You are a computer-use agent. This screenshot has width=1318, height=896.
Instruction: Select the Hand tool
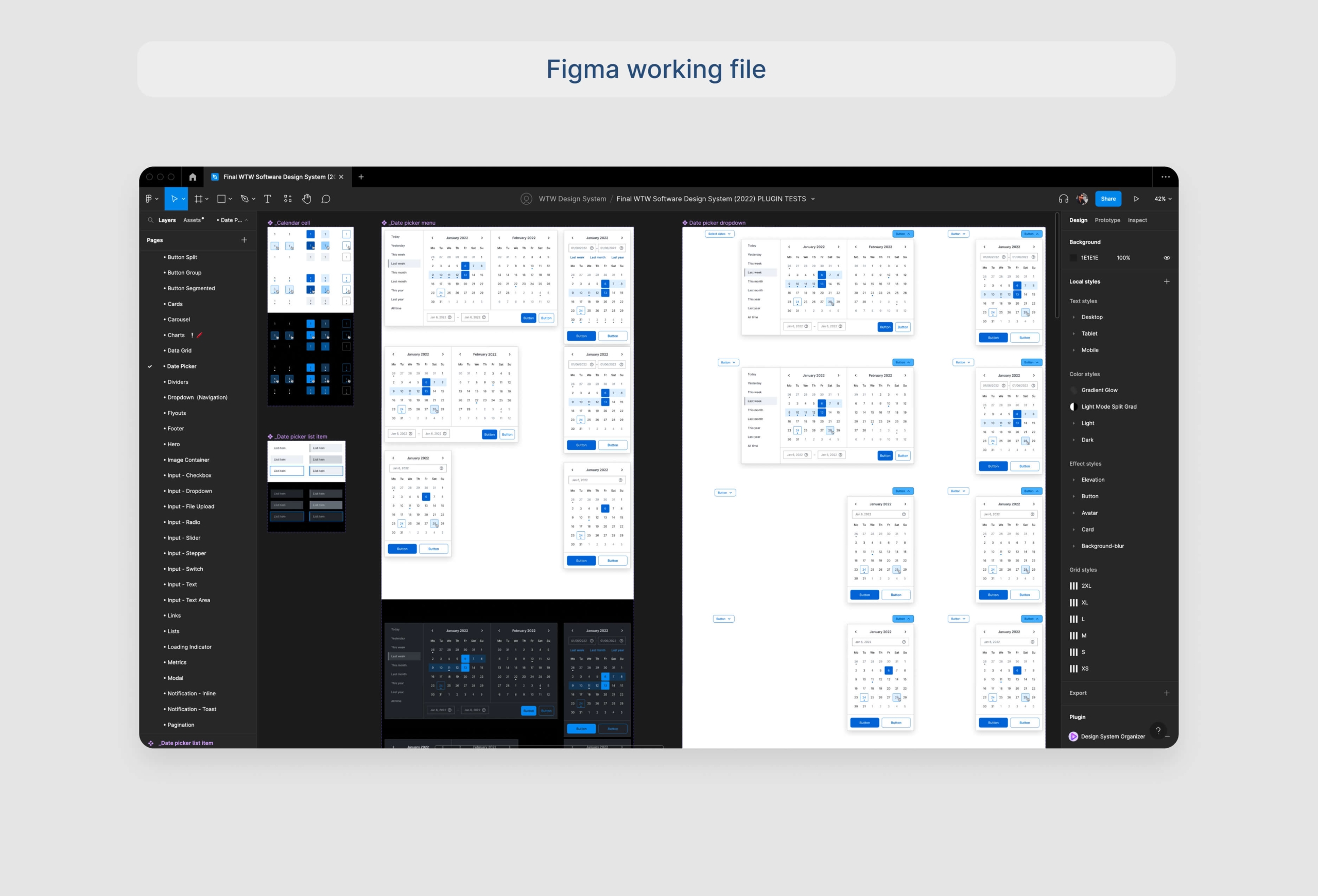click(x=307, y=199)
